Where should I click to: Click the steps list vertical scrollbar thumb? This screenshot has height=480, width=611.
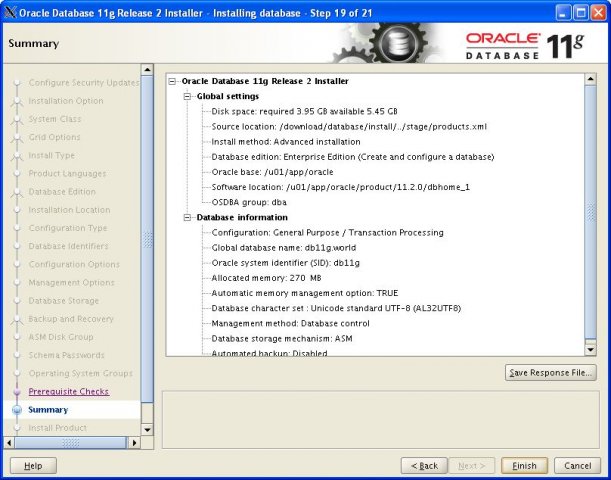tap(147, 239)
